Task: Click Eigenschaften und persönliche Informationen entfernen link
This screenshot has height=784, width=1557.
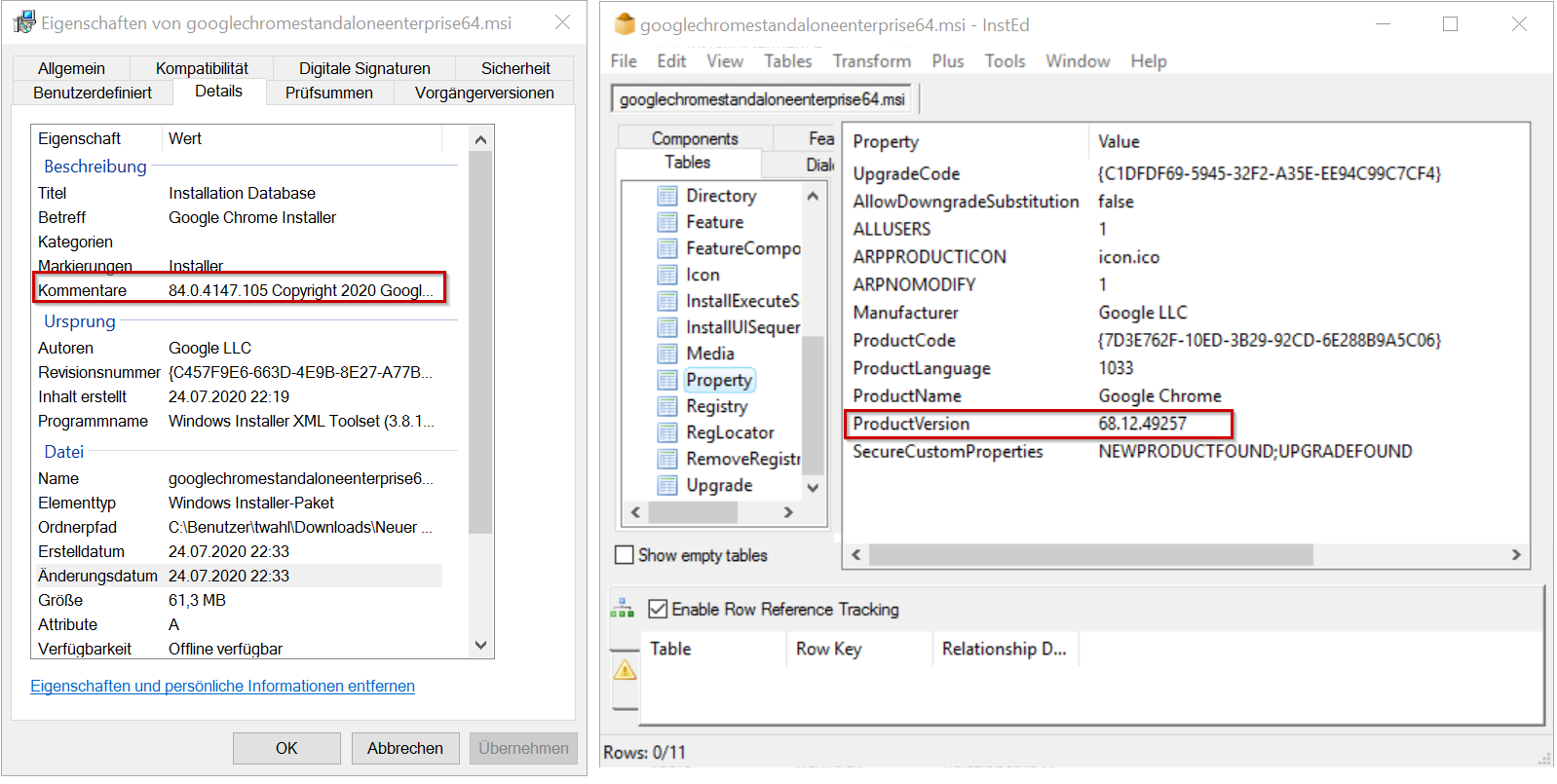Action: (x=222, y=686)
